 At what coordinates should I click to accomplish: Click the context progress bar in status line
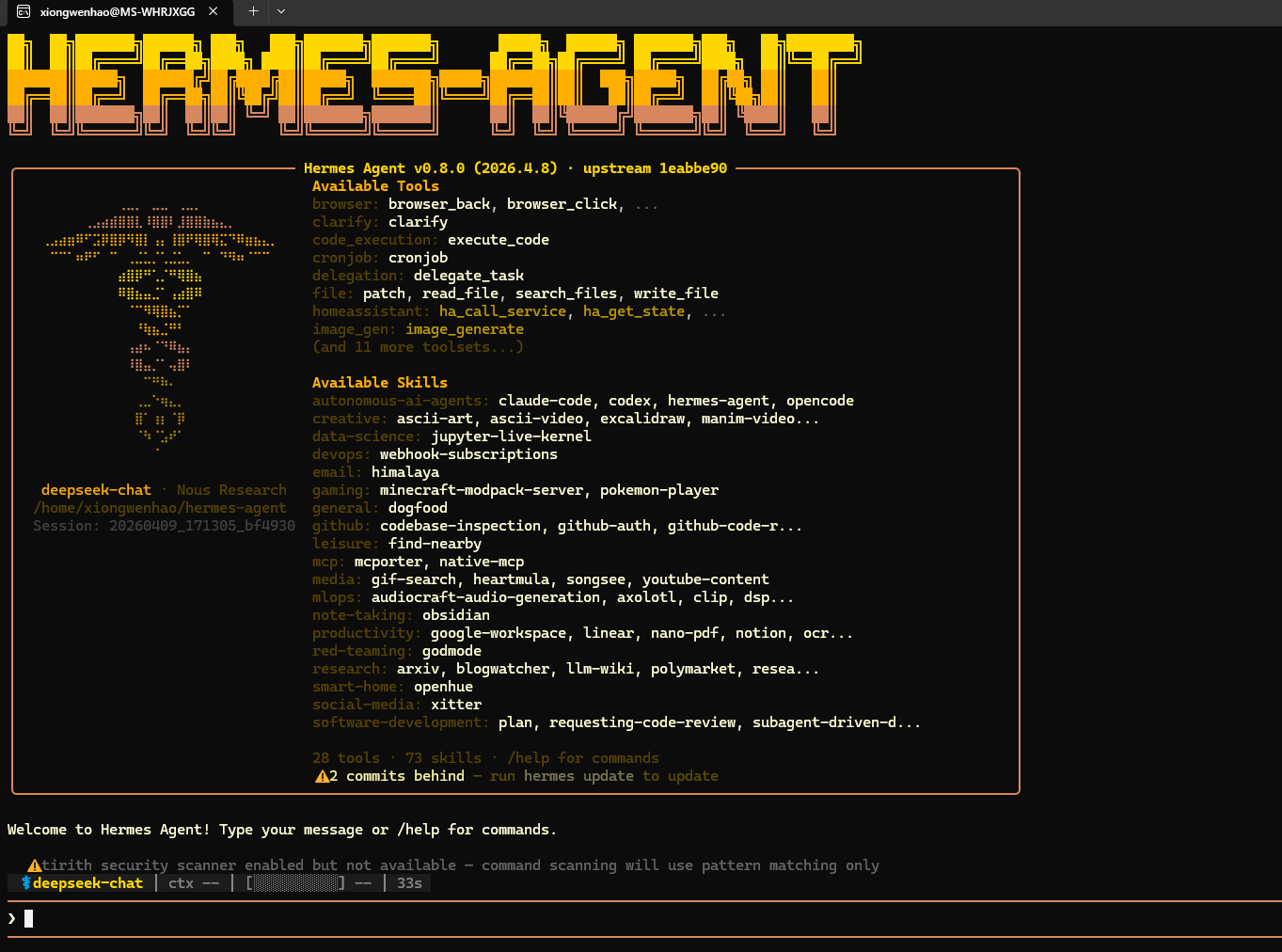point(295,883)
